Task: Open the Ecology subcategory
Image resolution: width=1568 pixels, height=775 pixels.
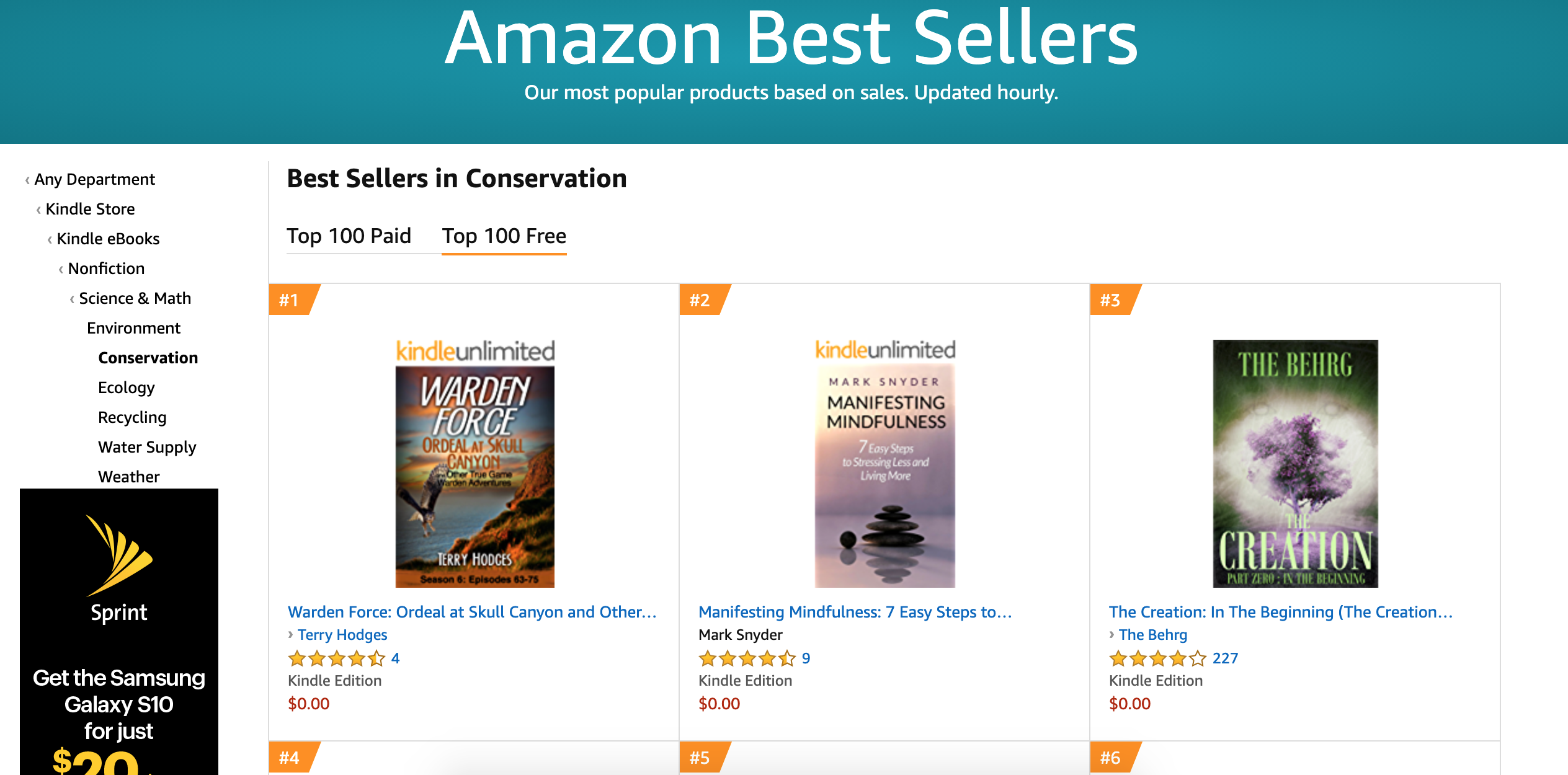Action: point(126,387)
